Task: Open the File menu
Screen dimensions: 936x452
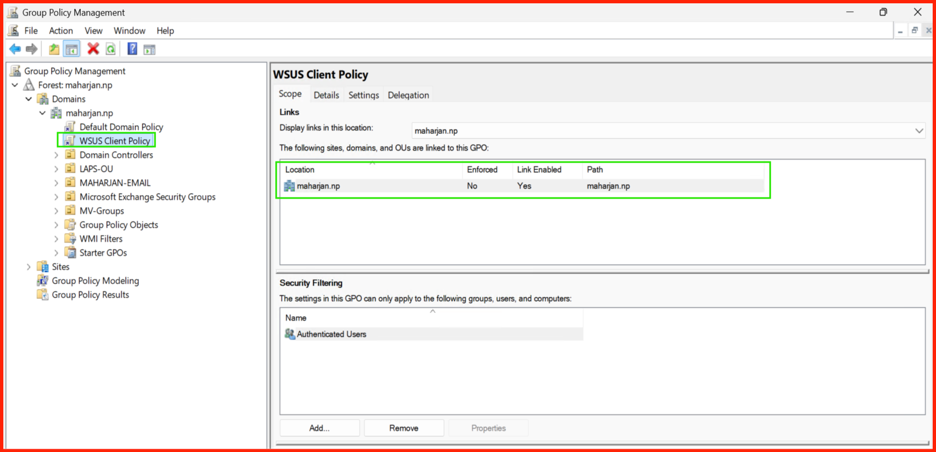Action: (x=31, y=30)
